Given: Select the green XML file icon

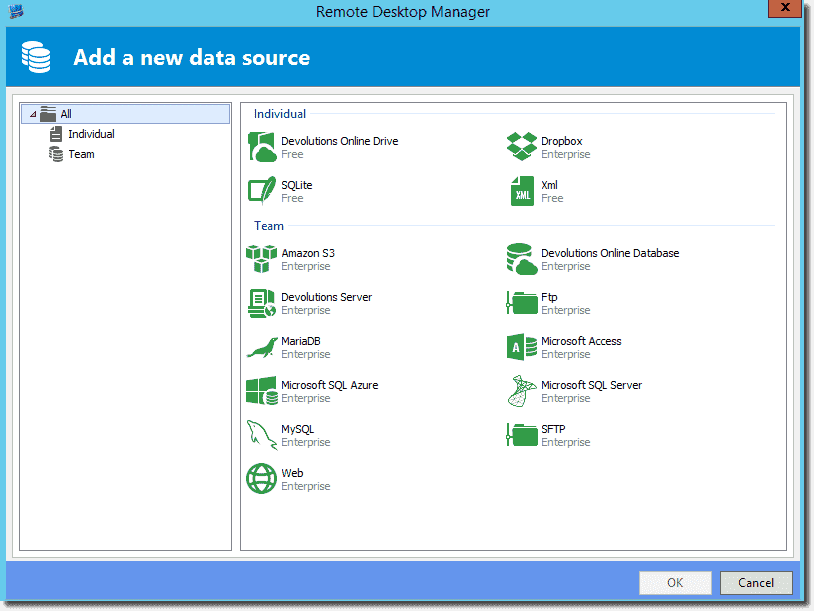Looking at the screenshot, I should (522, 191).
